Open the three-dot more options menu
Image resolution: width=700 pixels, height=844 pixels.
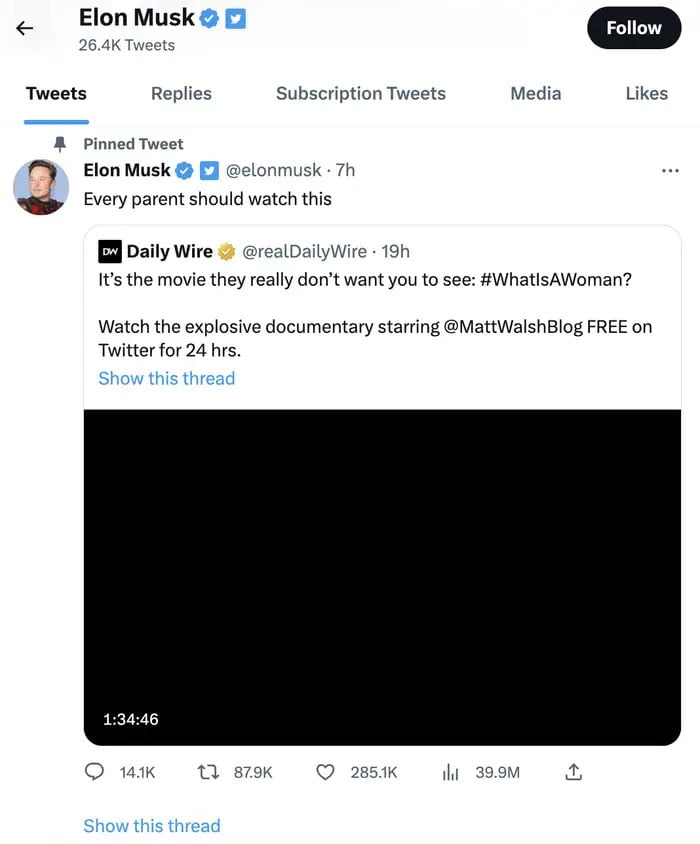tap(670, 171)
